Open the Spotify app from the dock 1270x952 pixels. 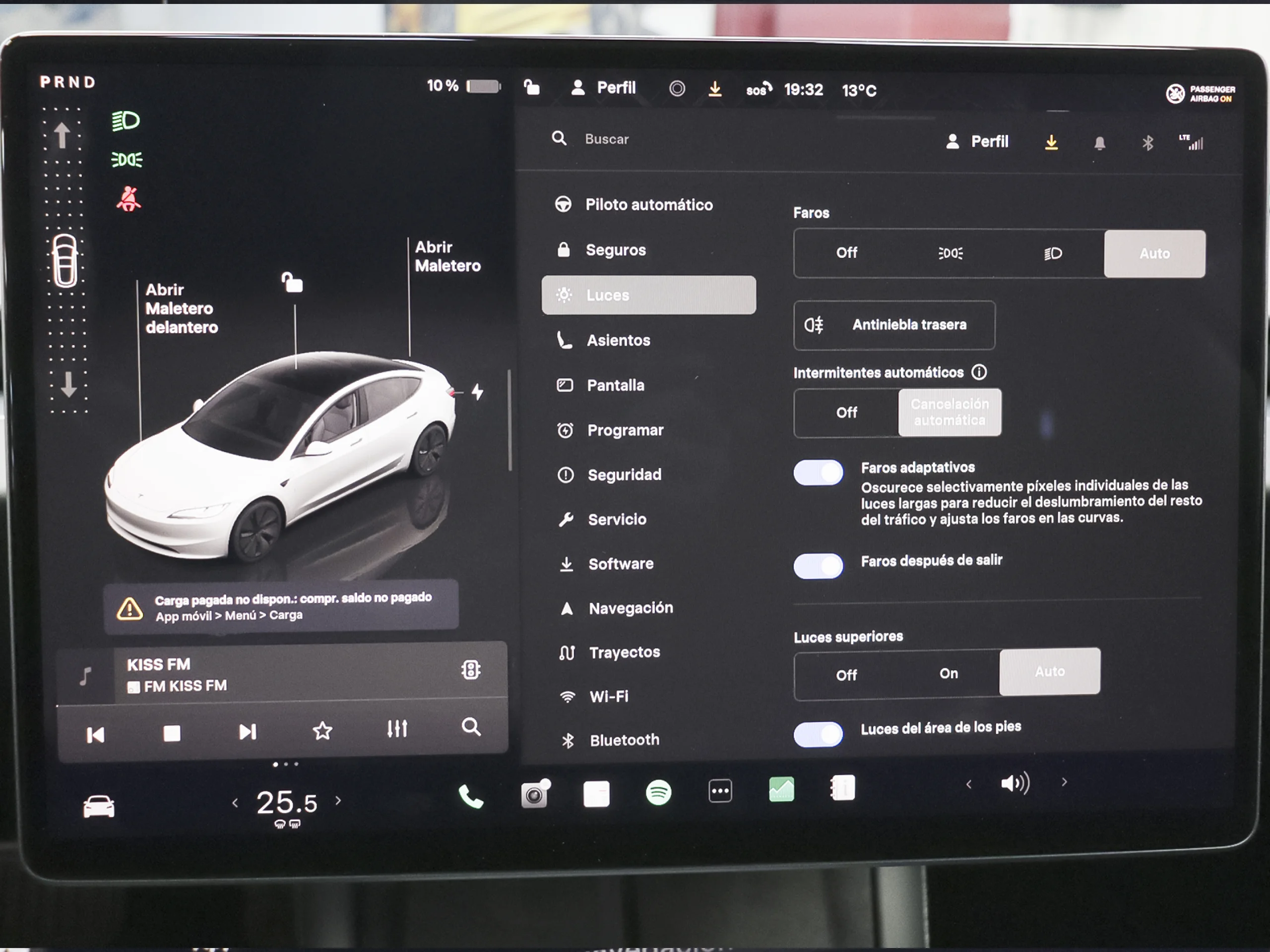tap(659, 794)
